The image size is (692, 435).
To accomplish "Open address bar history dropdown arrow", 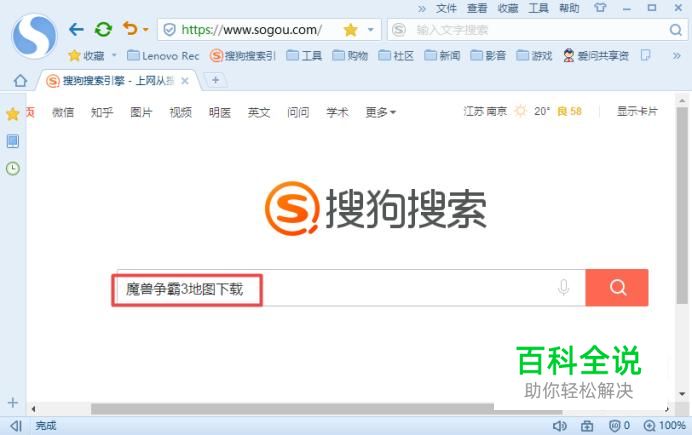I will click(371, 30).
